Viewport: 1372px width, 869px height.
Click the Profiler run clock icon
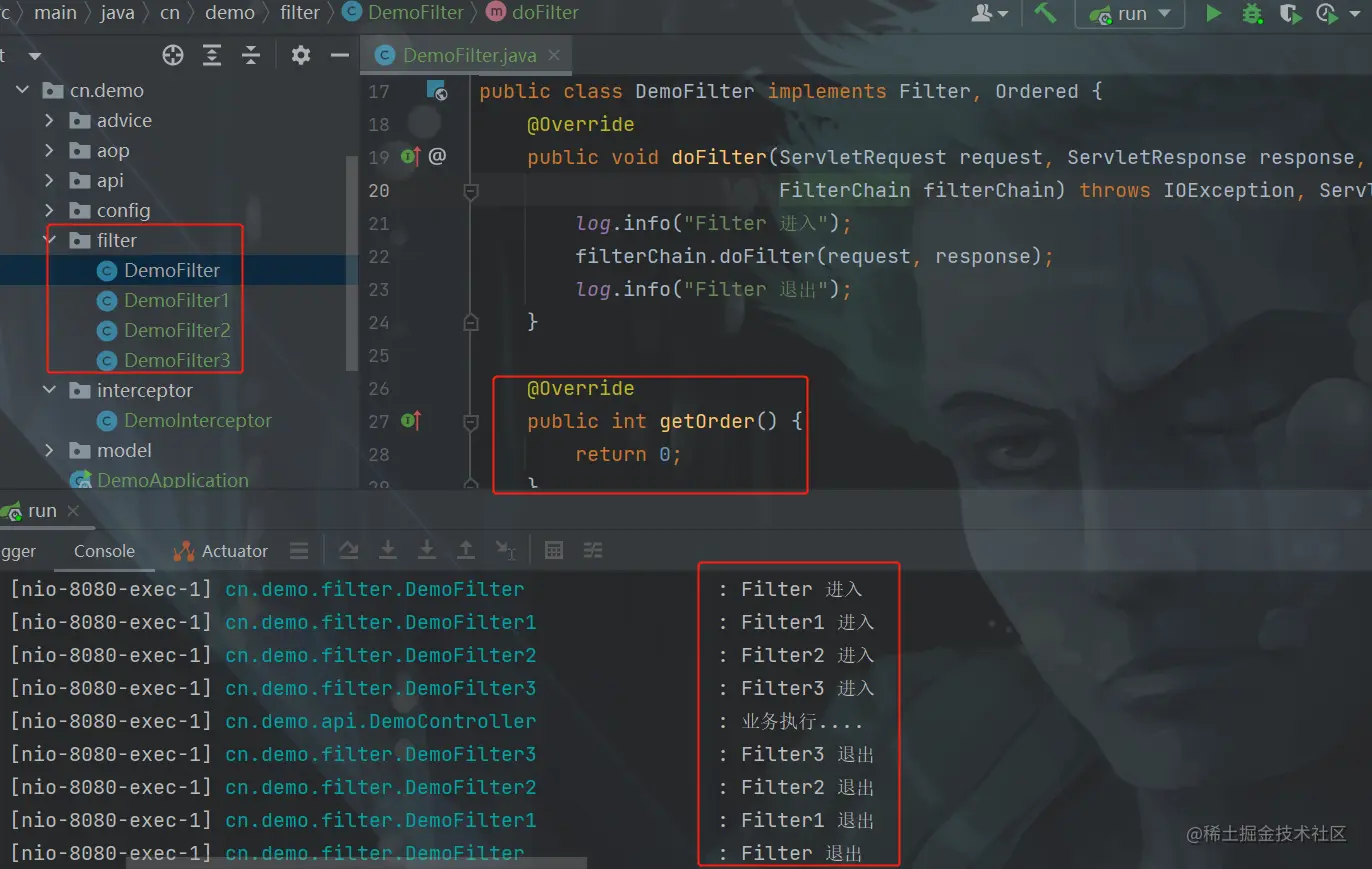(x=1326, y=13)
